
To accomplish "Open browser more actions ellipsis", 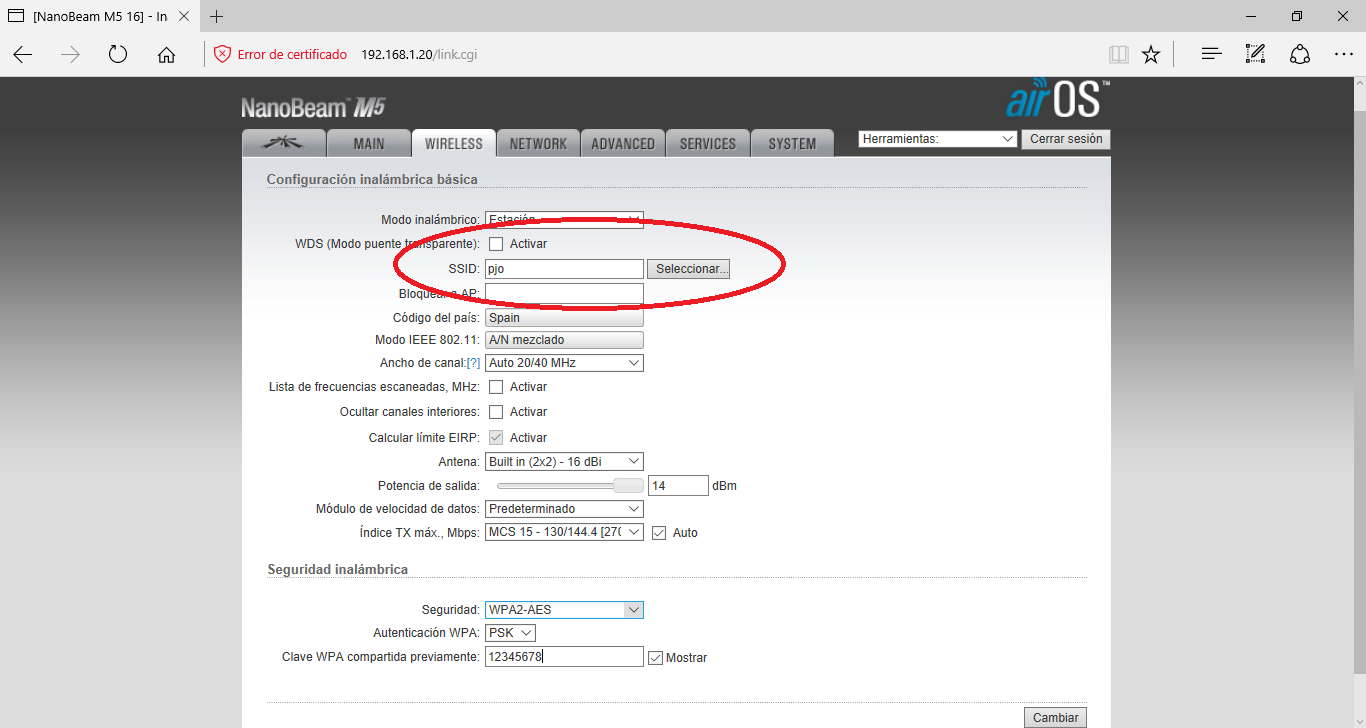I will click(1344, 54).
